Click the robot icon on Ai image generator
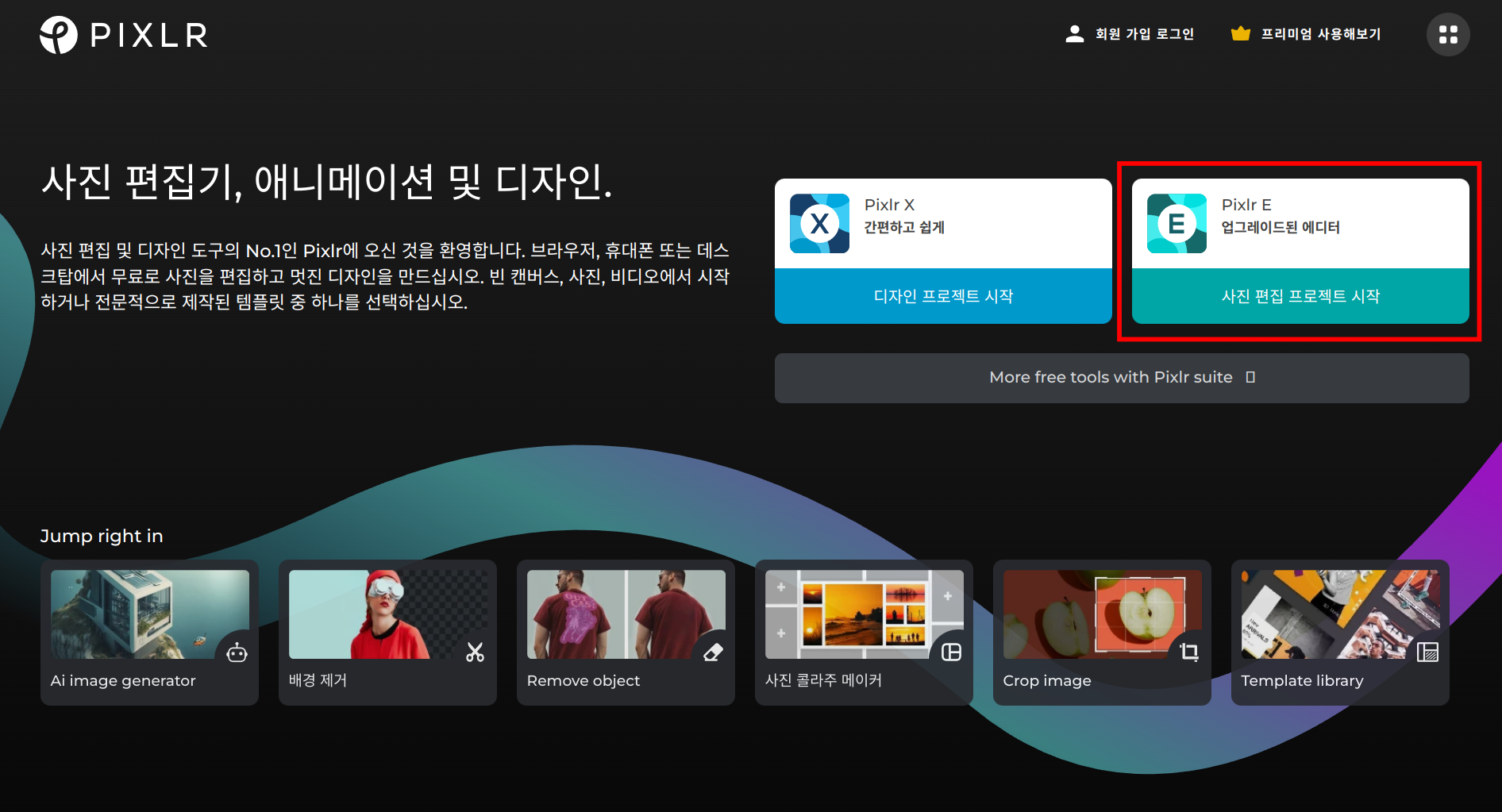 pyautogui.click(x=237, y=652)
